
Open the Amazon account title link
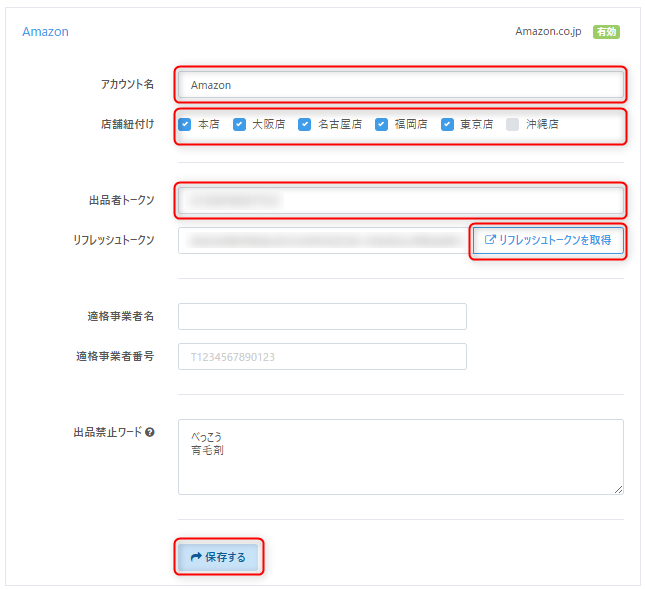tap(45, 32)
